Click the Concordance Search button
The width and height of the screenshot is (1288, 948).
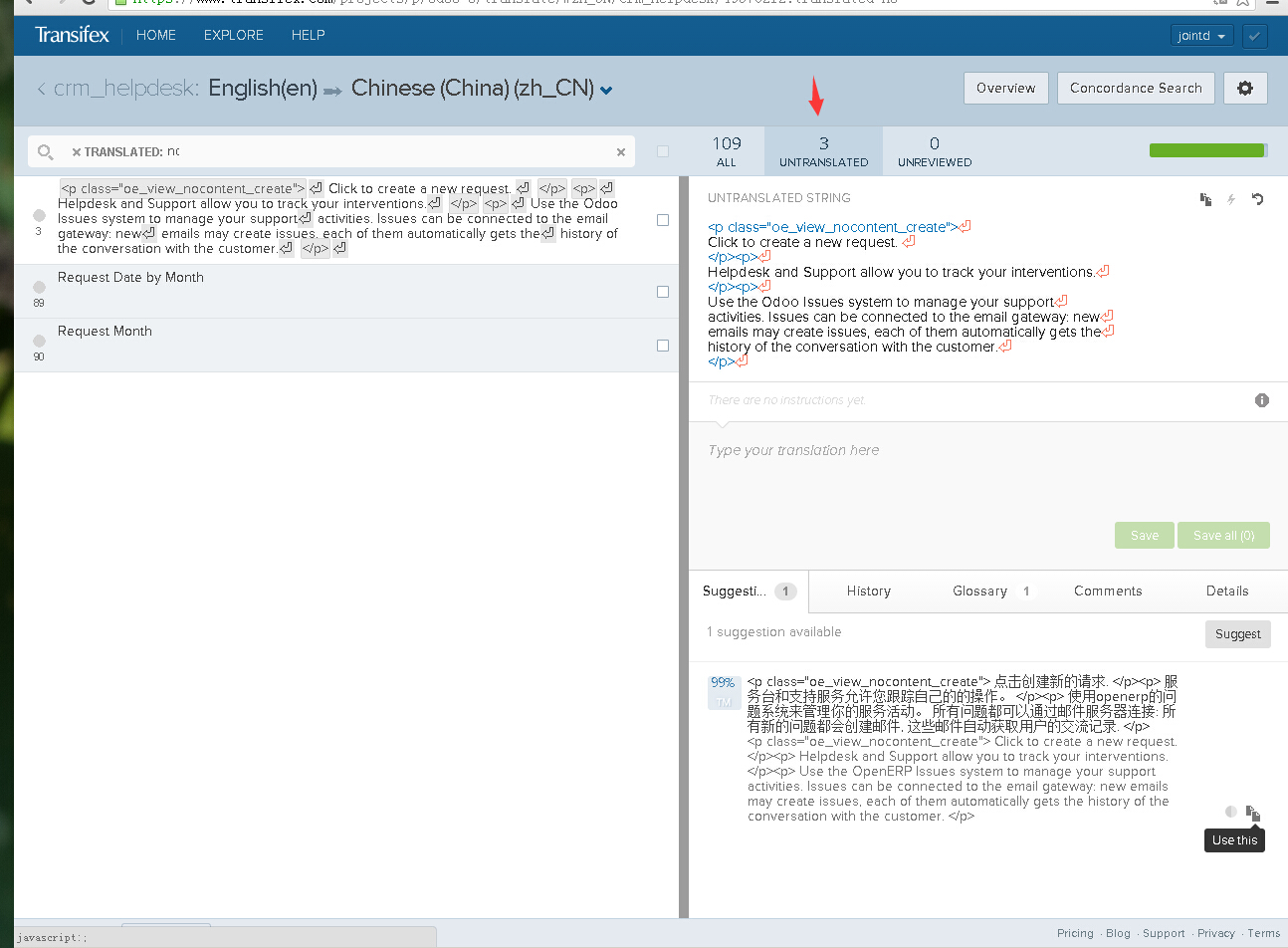1136,88
